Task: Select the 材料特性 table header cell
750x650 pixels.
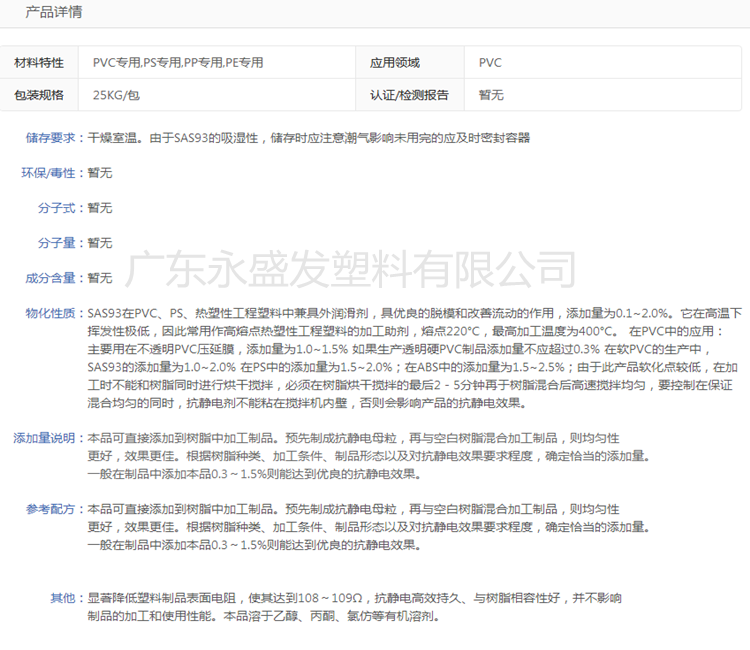Action: click(x=39, y=62)
